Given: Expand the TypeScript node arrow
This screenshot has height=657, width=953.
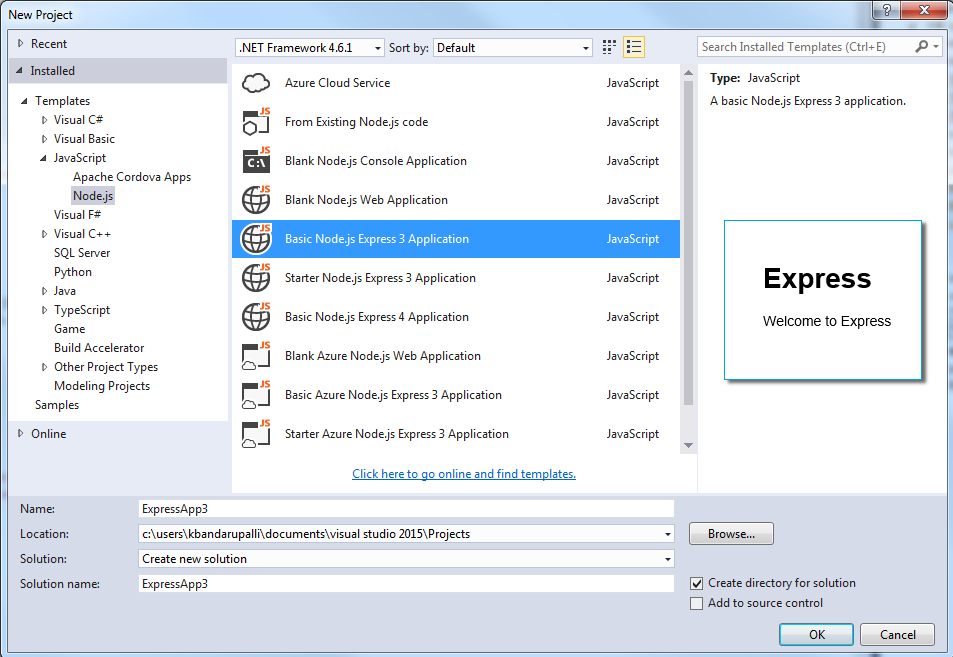Looking at the screenshot, I should coord(44,310).
